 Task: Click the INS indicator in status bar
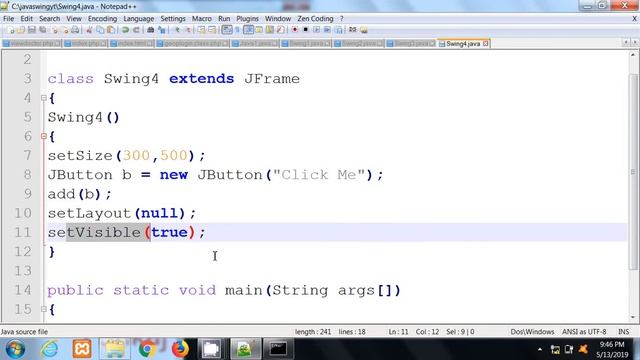point(623,332)
